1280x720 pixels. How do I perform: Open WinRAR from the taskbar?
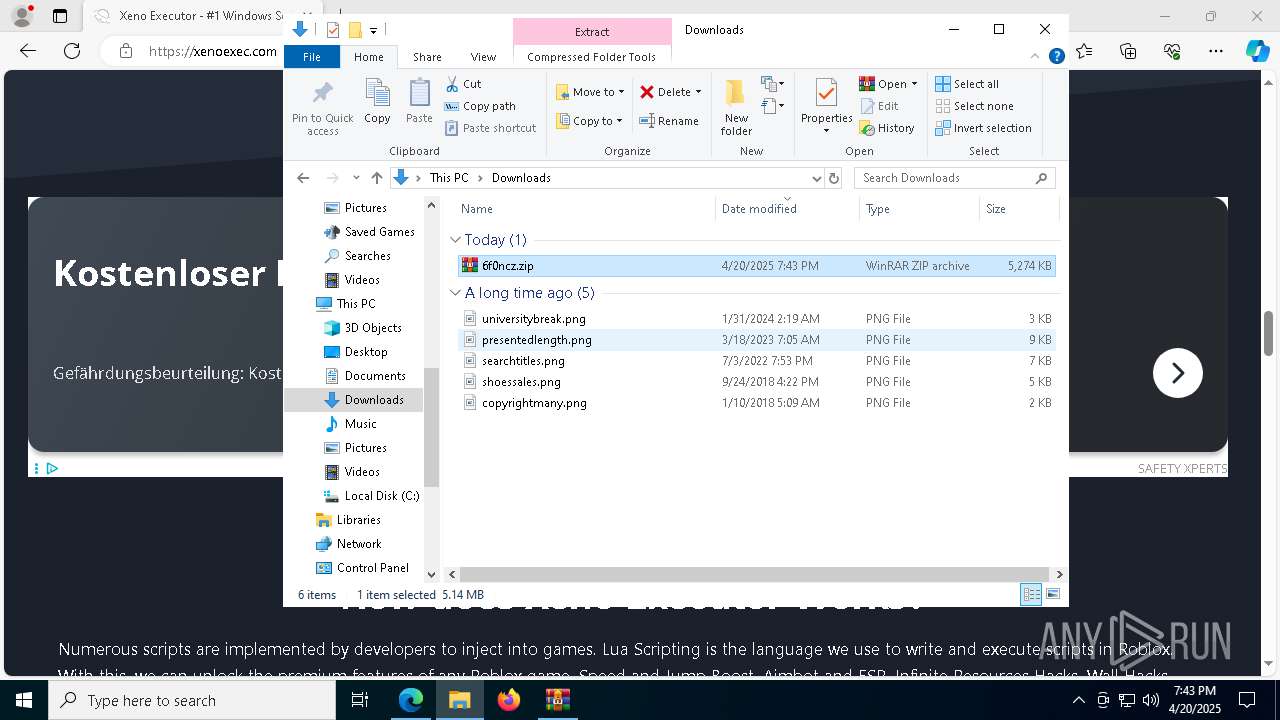[557, 700]
